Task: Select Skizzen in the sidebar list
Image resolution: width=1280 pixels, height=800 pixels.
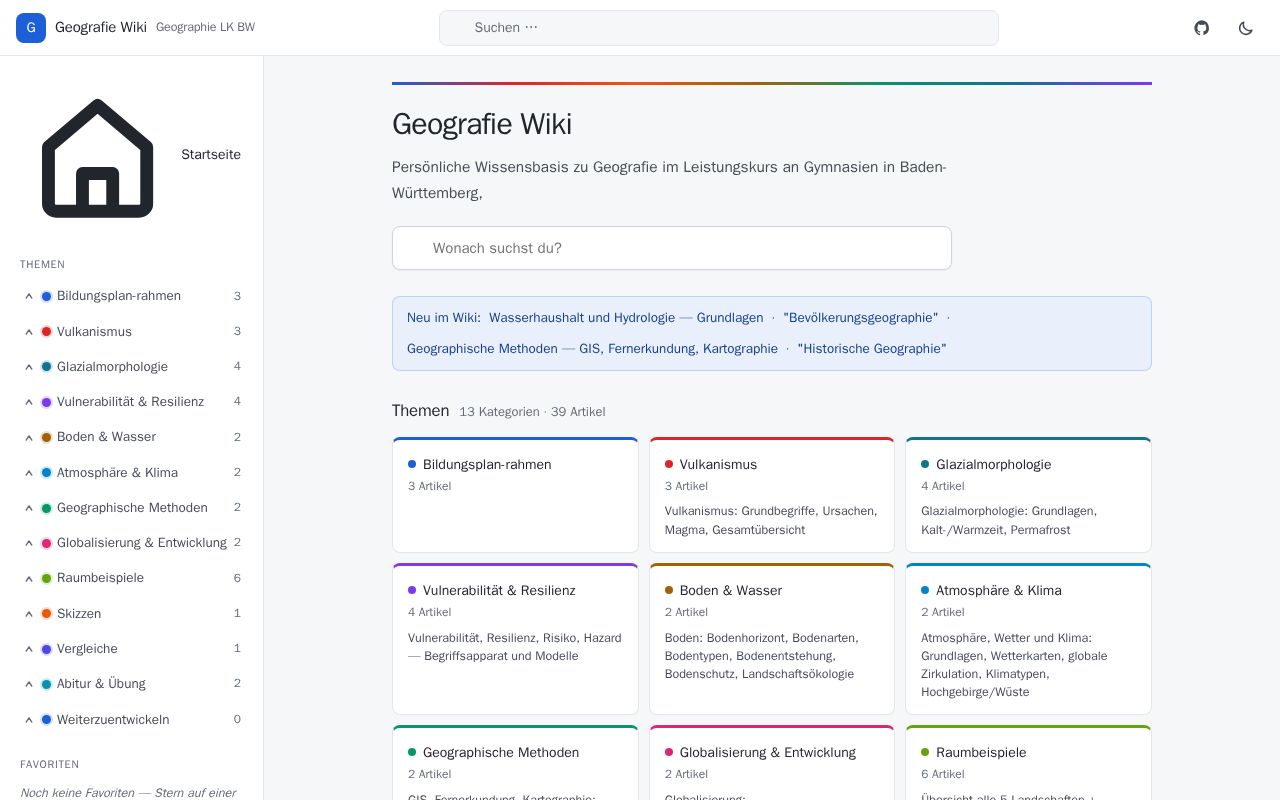Action: (x=79, y=614)
